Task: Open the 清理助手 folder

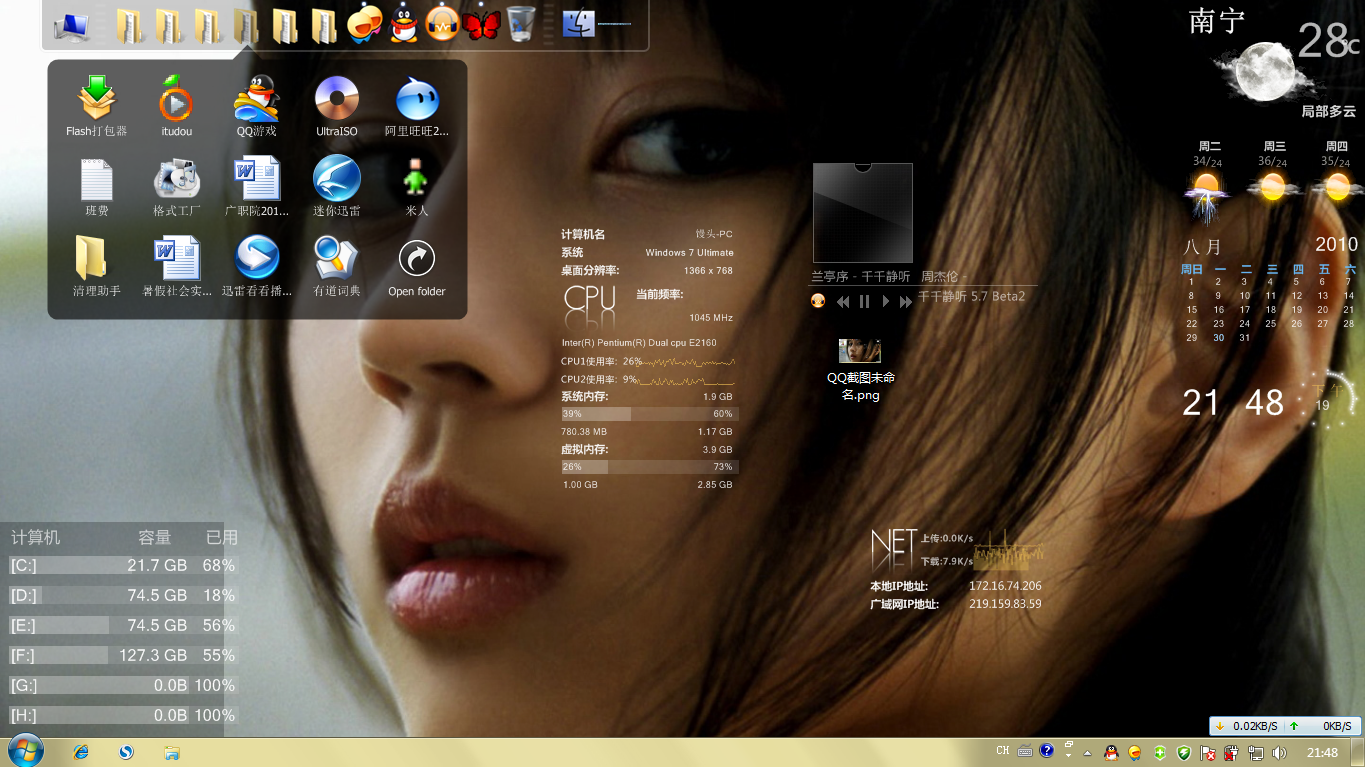Action: tap(97, 266)
